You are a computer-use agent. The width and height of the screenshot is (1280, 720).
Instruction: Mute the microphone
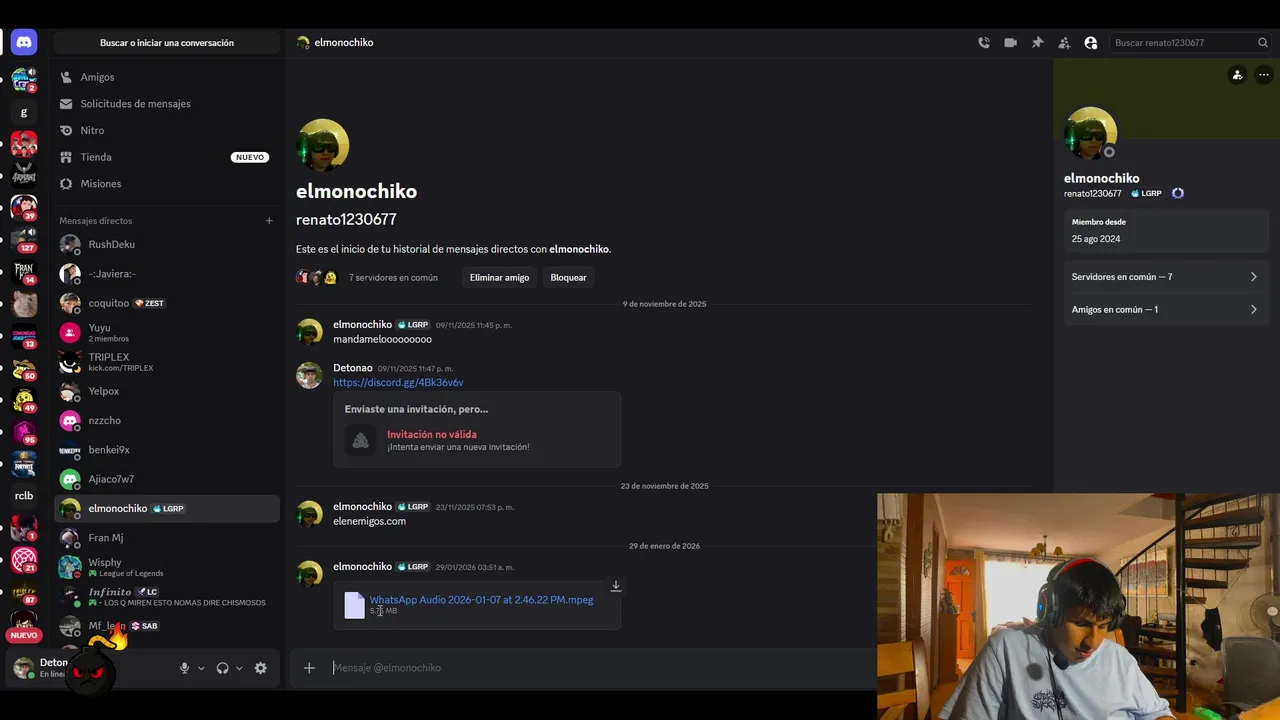(184, 668)
